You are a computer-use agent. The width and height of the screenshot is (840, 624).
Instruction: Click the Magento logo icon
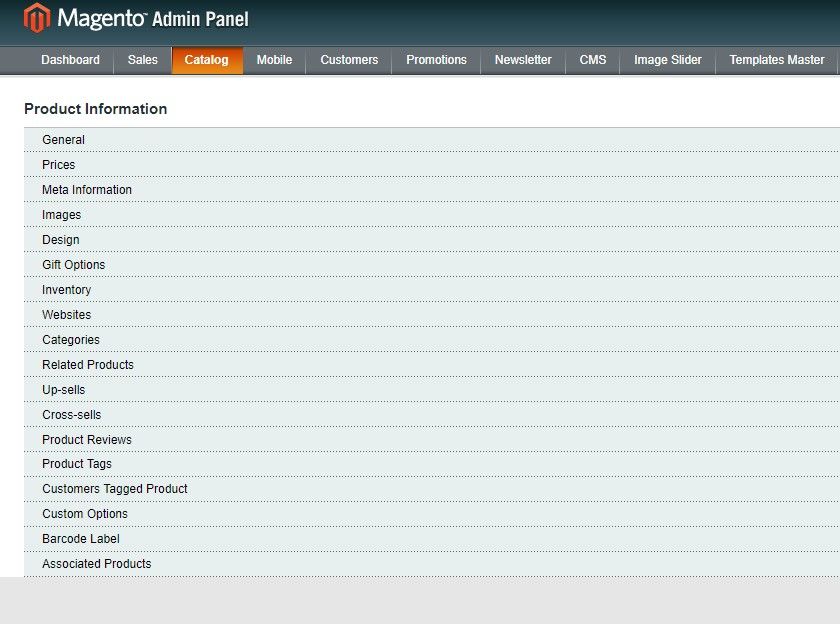(37, 18)
